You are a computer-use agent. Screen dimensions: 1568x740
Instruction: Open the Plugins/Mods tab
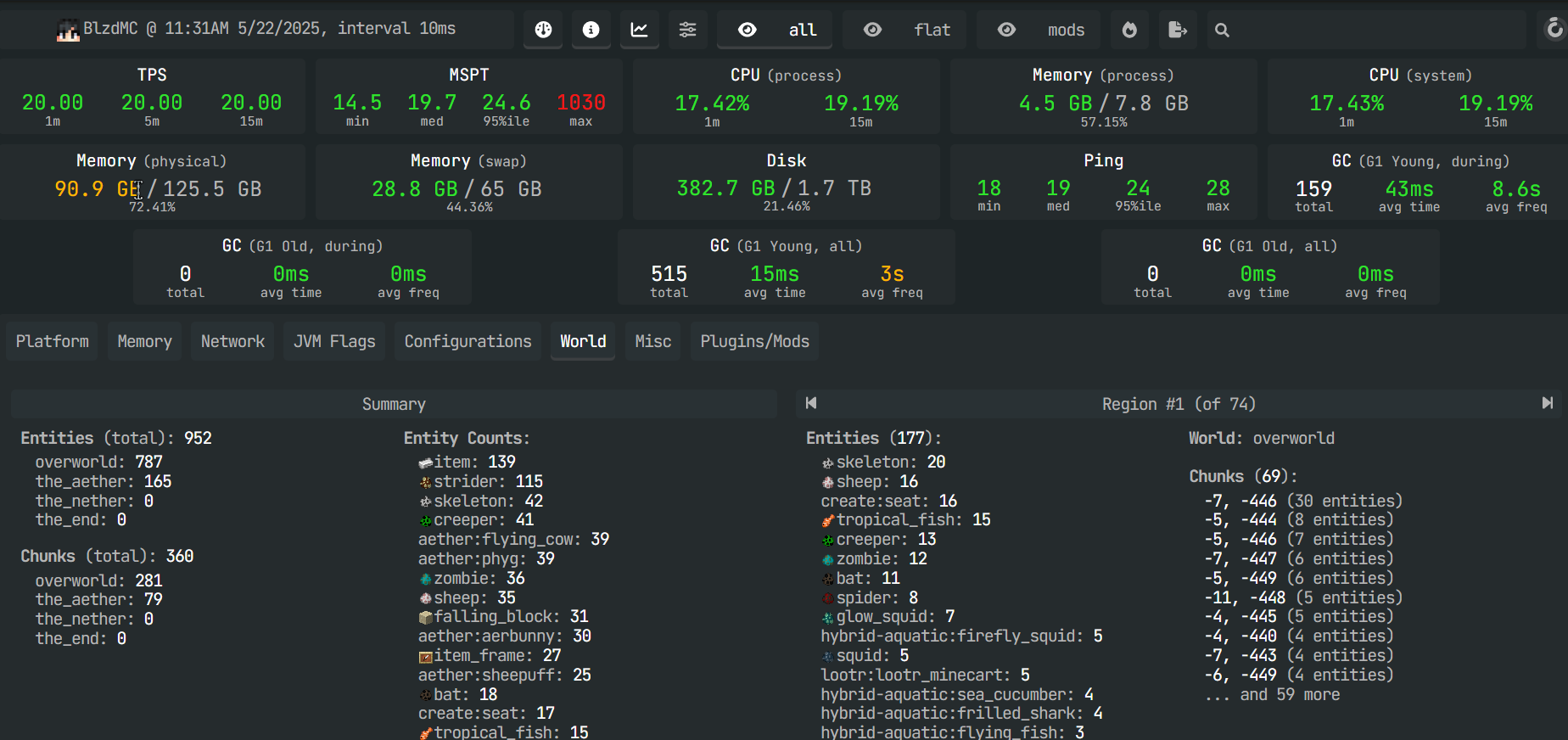tap(754, 341)
